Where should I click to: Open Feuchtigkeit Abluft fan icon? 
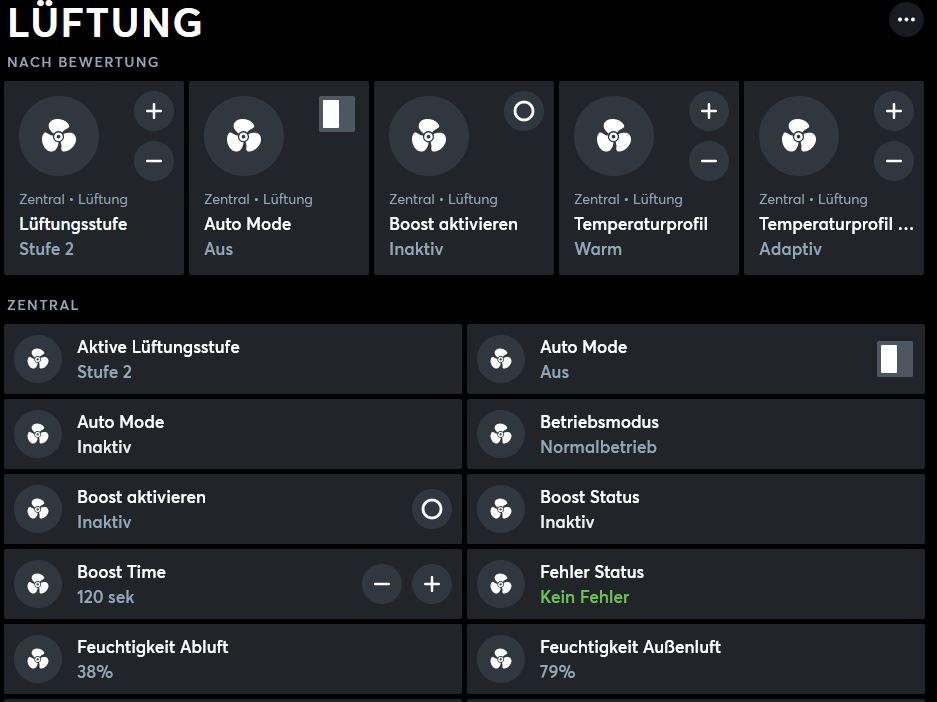pyautogui.click(x=38, y=659)
